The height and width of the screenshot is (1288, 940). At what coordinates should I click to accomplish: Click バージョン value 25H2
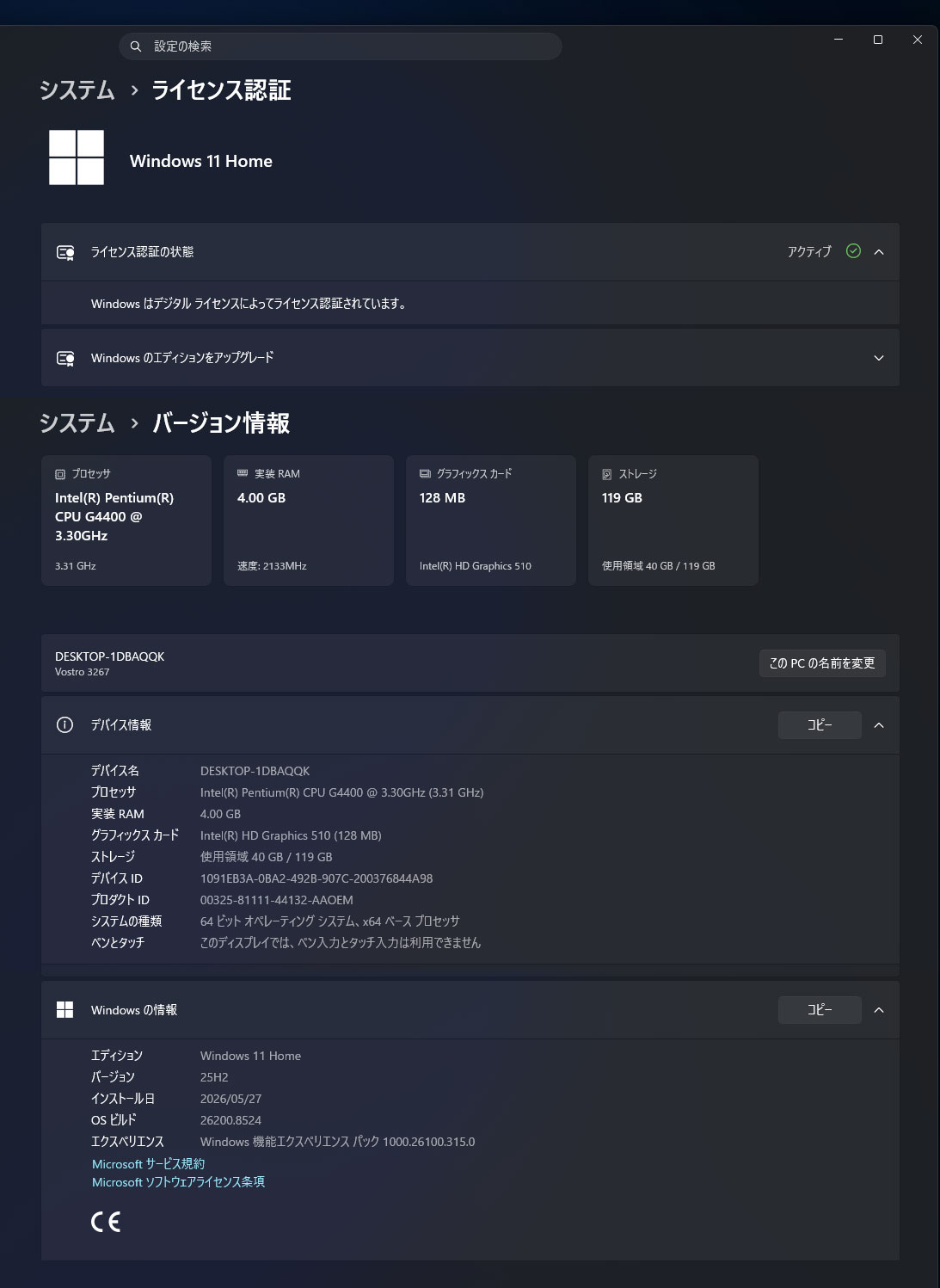(214, 1077)
